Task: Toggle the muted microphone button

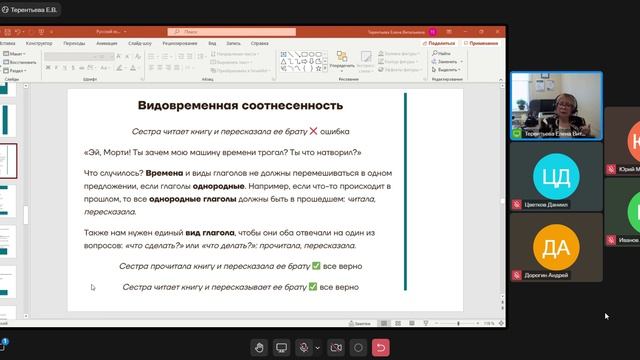Action: [x=304, y=348]
